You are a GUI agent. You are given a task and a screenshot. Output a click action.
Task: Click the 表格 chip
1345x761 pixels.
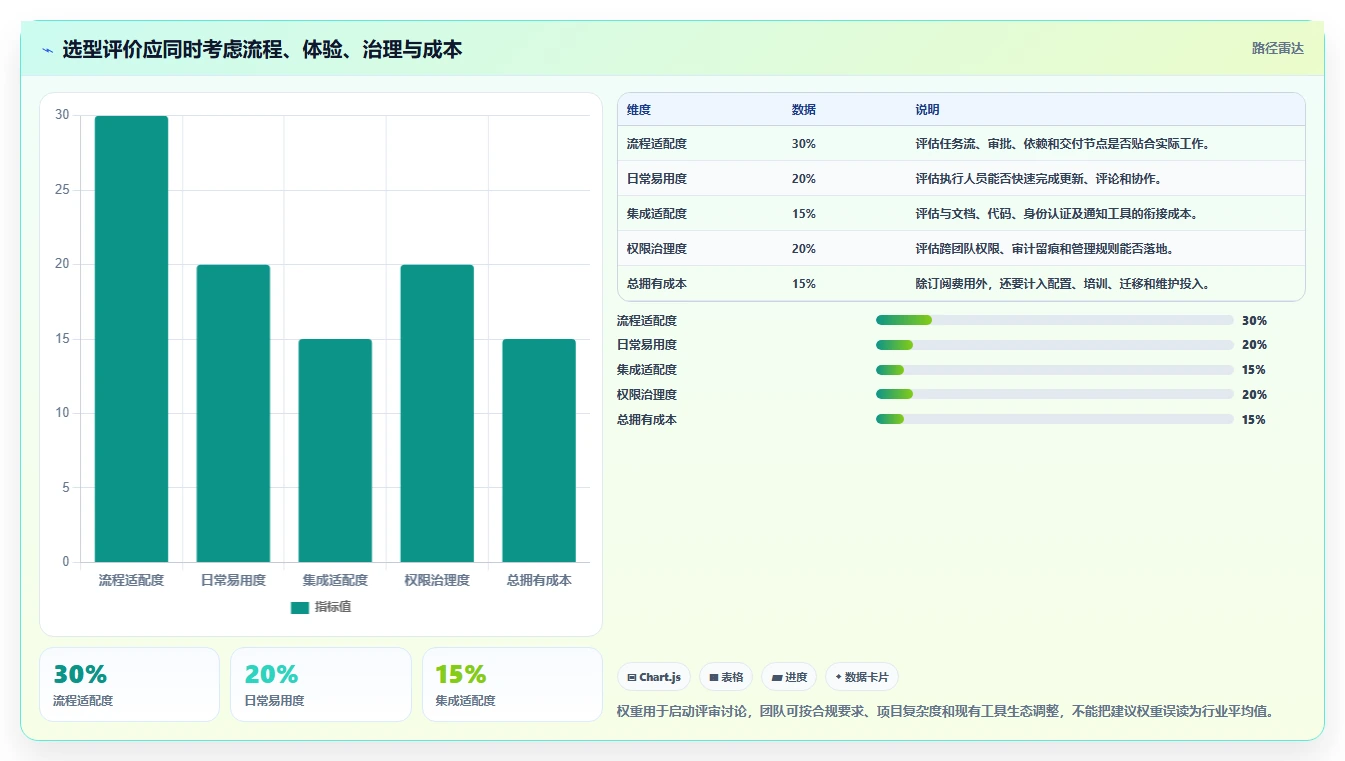click(x=726, y=677)
